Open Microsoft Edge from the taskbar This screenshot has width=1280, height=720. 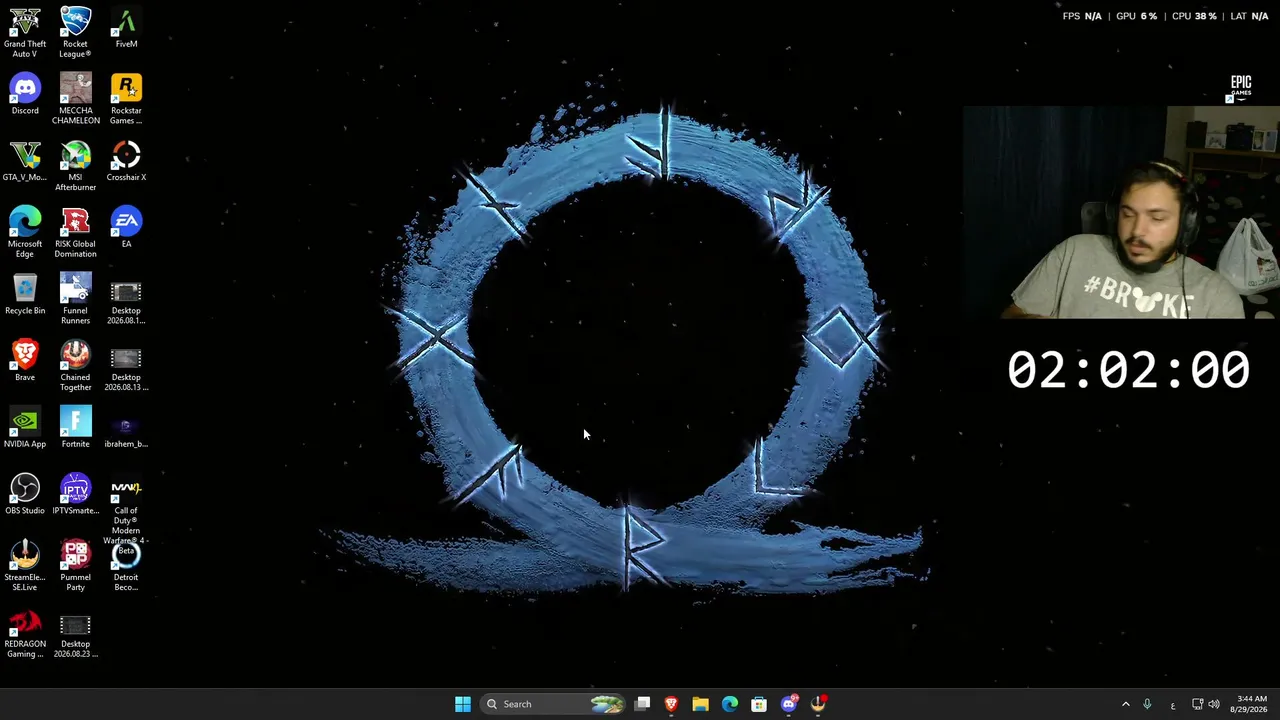[730, 704]
